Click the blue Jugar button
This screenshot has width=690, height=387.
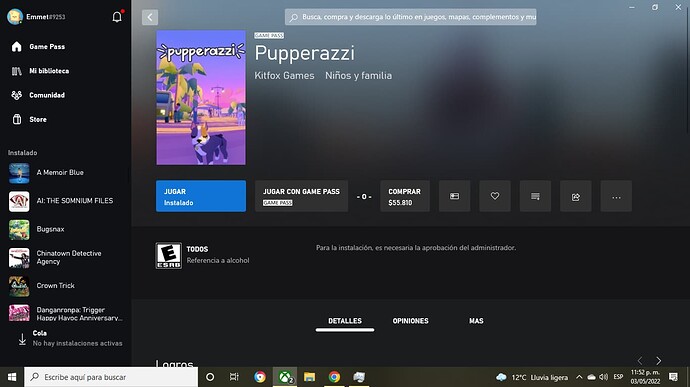coord(201,196)
